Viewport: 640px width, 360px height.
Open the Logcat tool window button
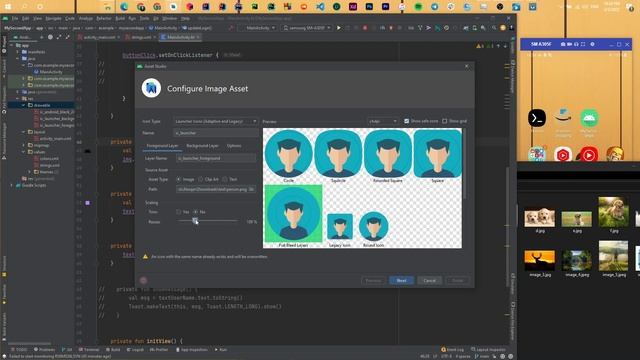pyautogui.click(x=135, y=350)
